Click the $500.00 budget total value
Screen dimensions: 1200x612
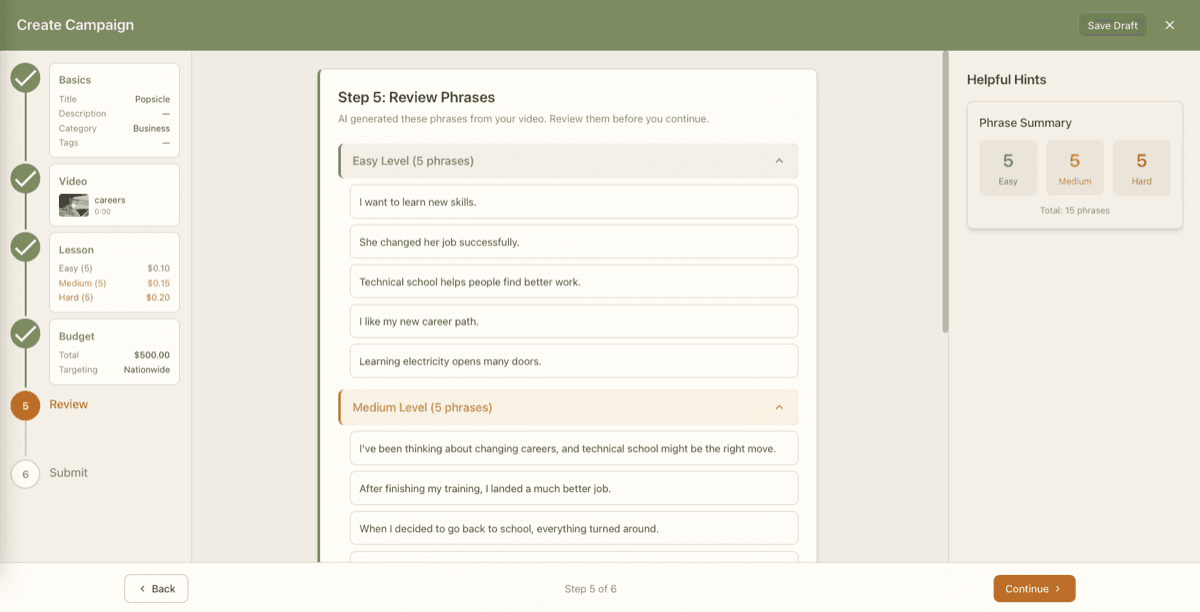coord(152,355)
